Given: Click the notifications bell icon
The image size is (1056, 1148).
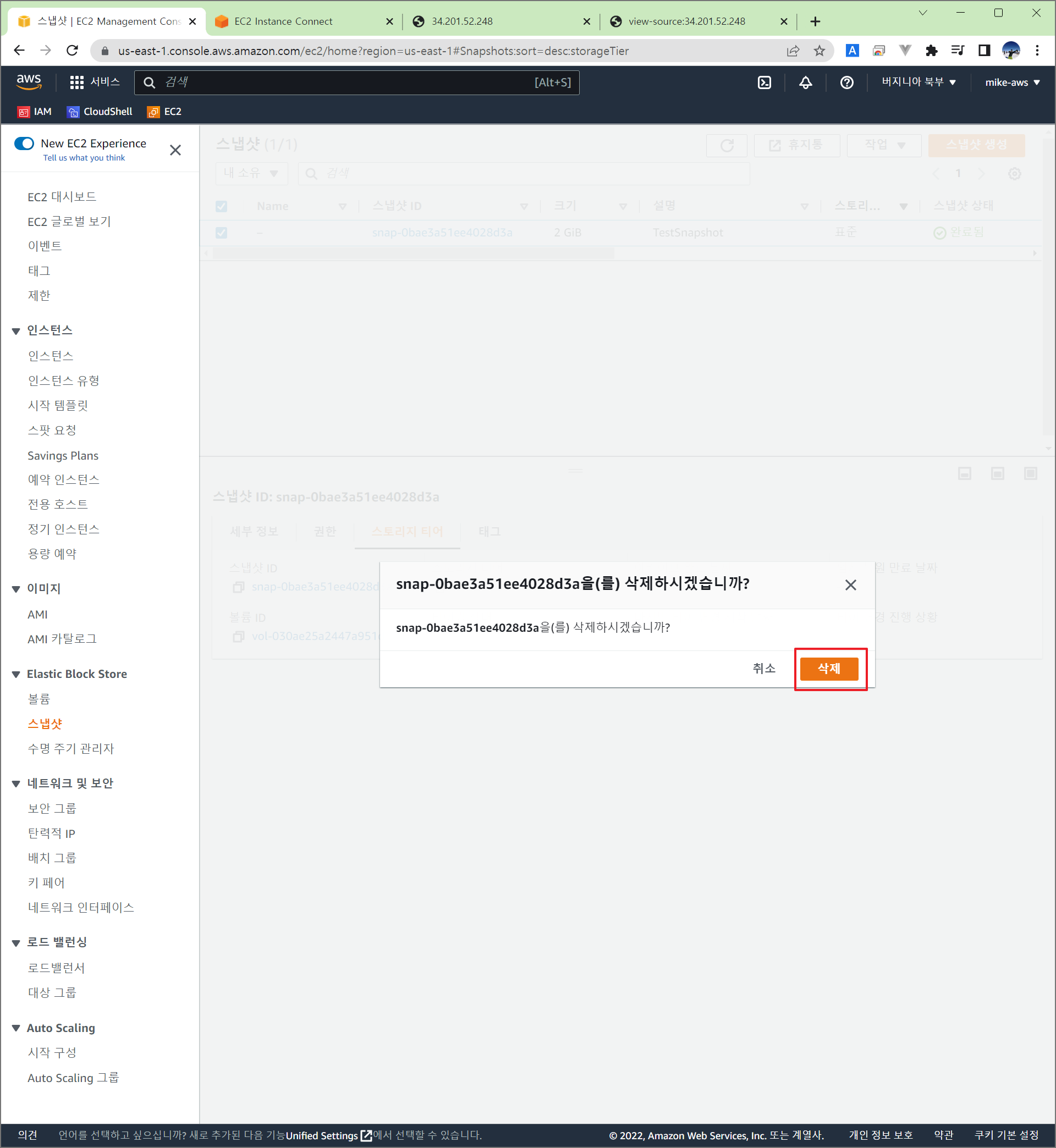Looking at the screenshot, I should 805,82.
